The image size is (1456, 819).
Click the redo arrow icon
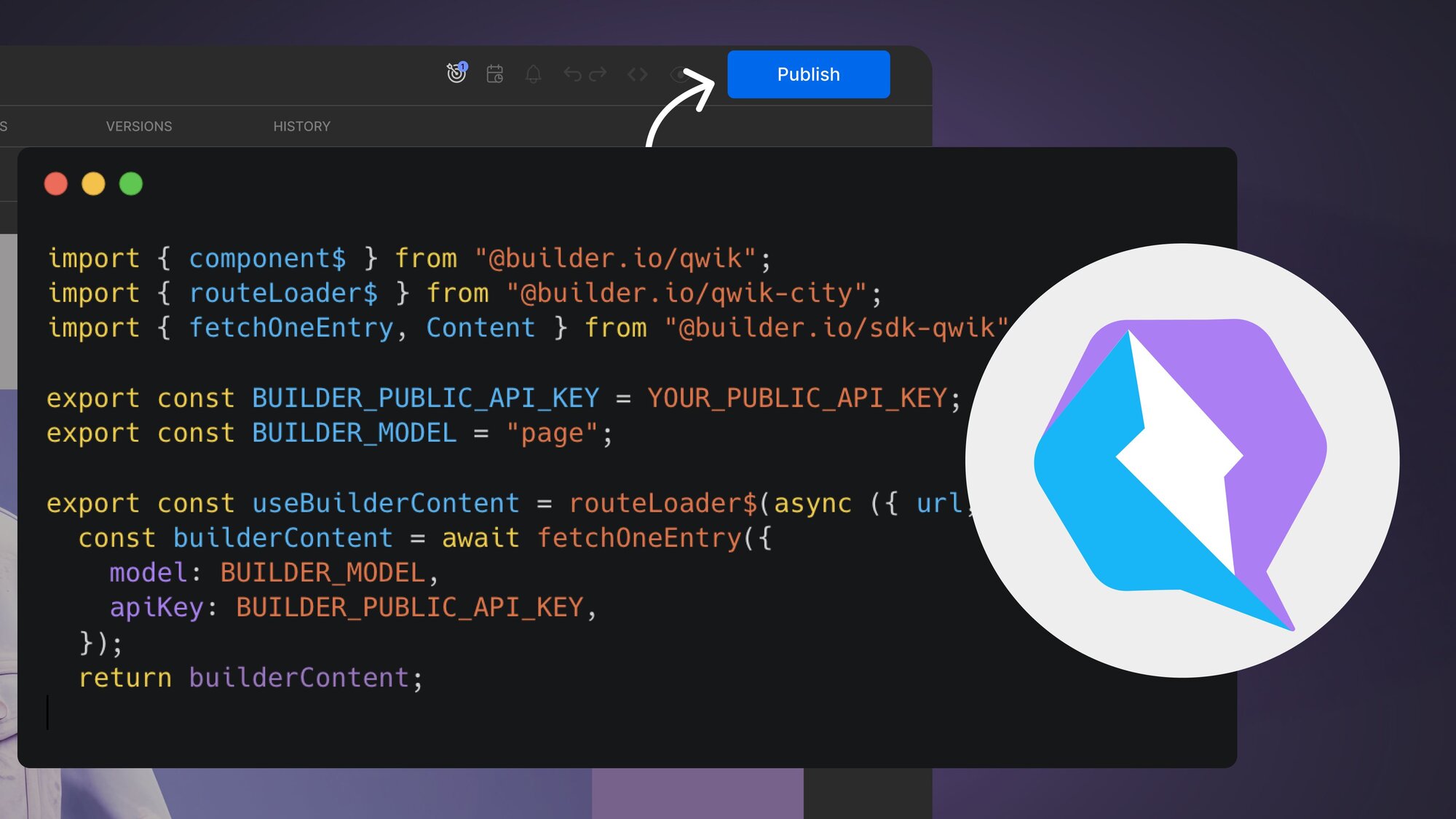(598, 74)
